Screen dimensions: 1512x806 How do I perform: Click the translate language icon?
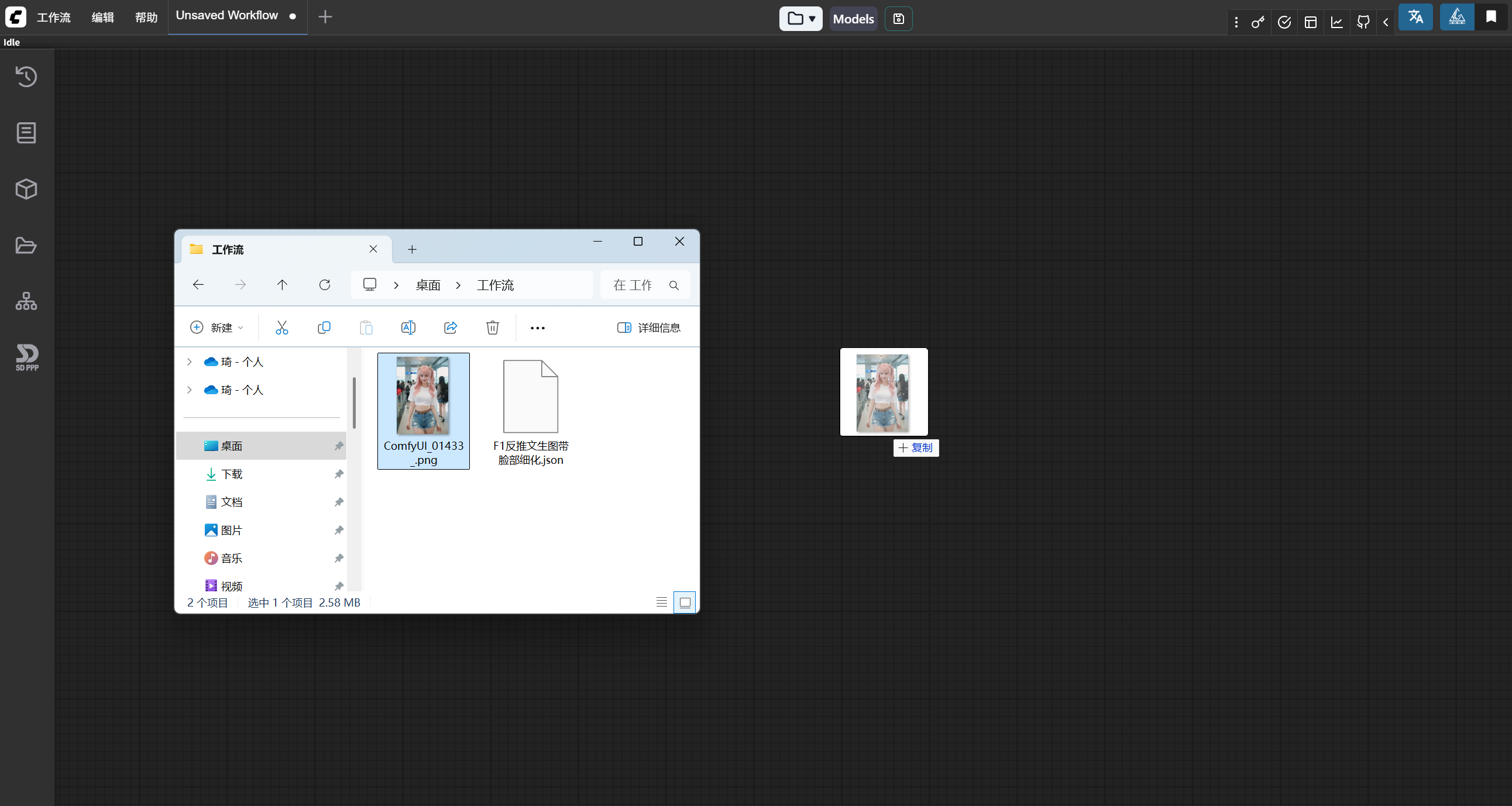coord(1415,17)
